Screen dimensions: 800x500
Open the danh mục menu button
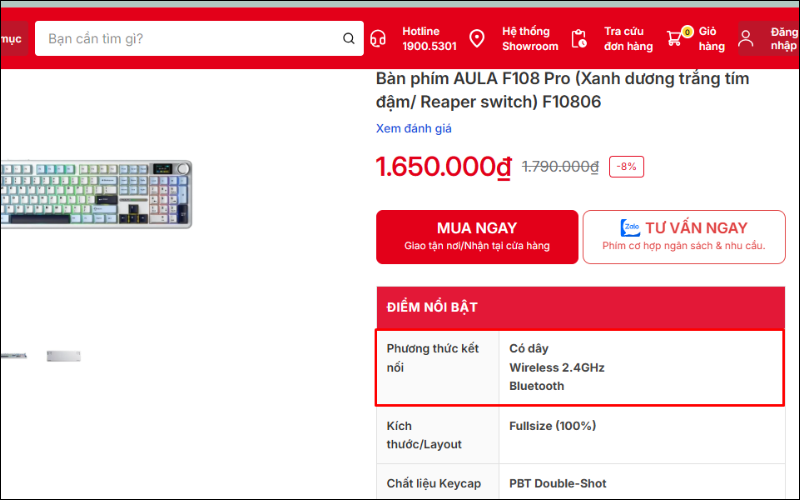pos(12,39)
